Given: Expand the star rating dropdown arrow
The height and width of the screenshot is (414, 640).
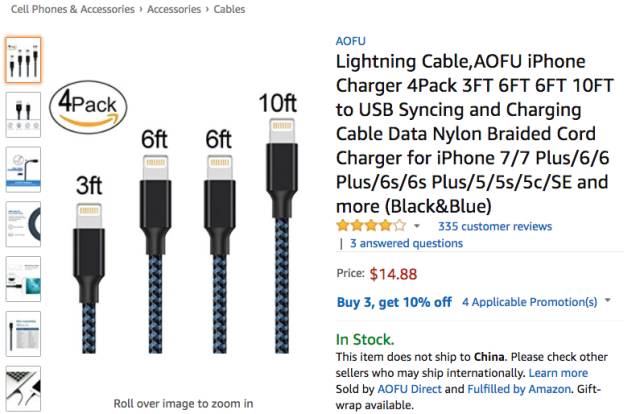Looking at the screenshot, I should (417, 227).
